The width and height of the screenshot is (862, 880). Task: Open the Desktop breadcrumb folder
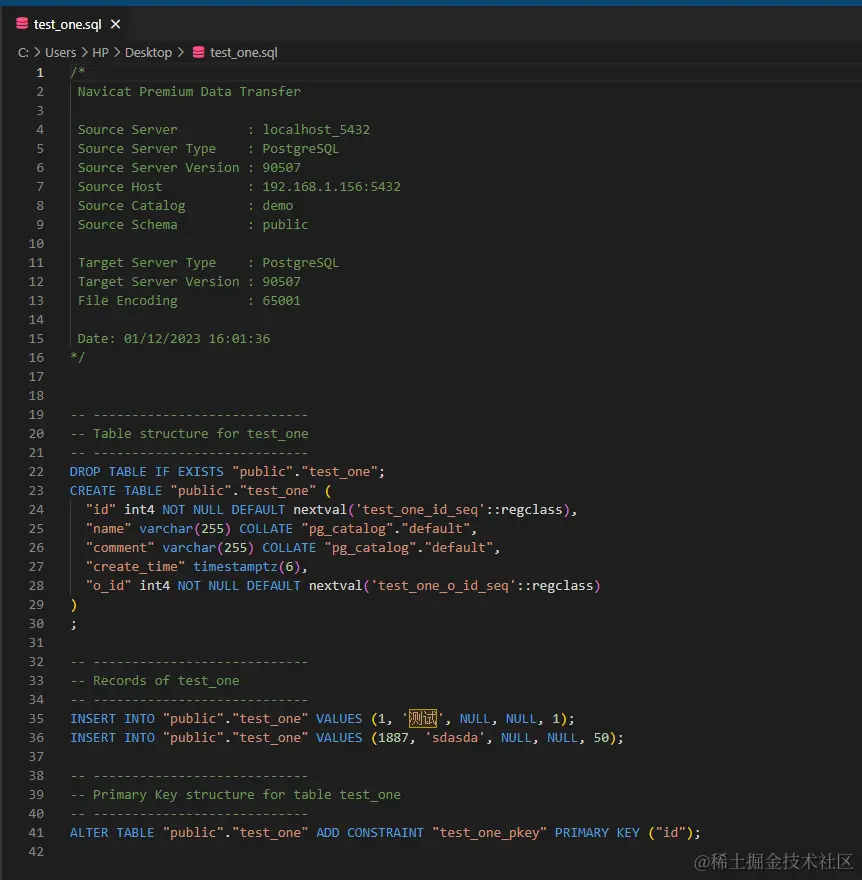point(148,53)
